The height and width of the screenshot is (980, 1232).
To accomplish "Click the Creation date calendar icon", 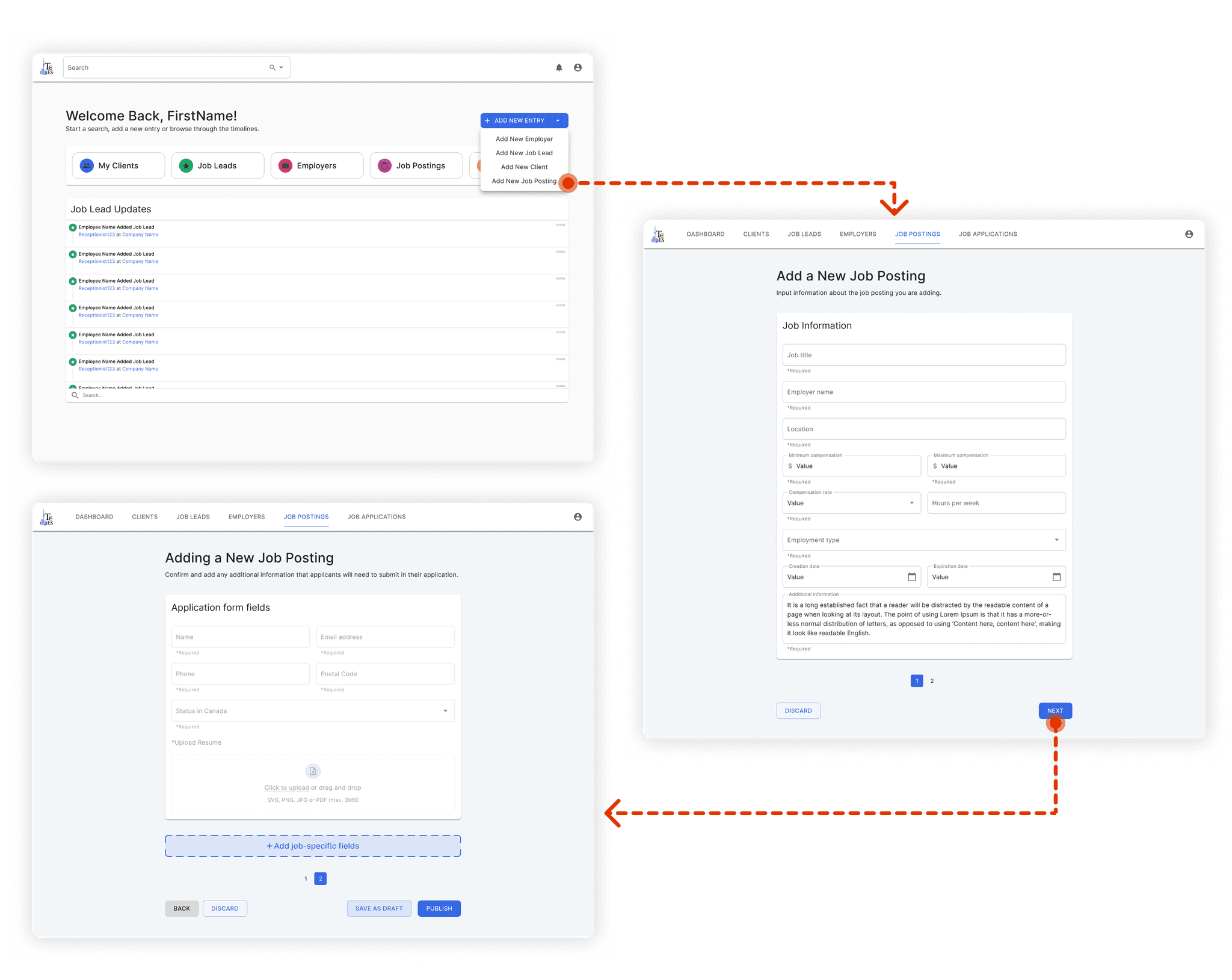I will click(x=911, y=577).
